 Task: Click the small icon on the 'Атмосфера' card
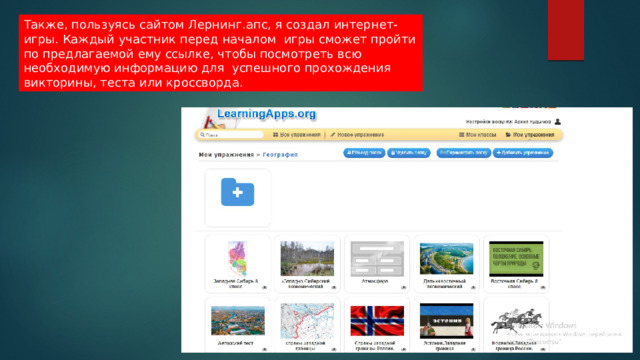tap(403, 288)
